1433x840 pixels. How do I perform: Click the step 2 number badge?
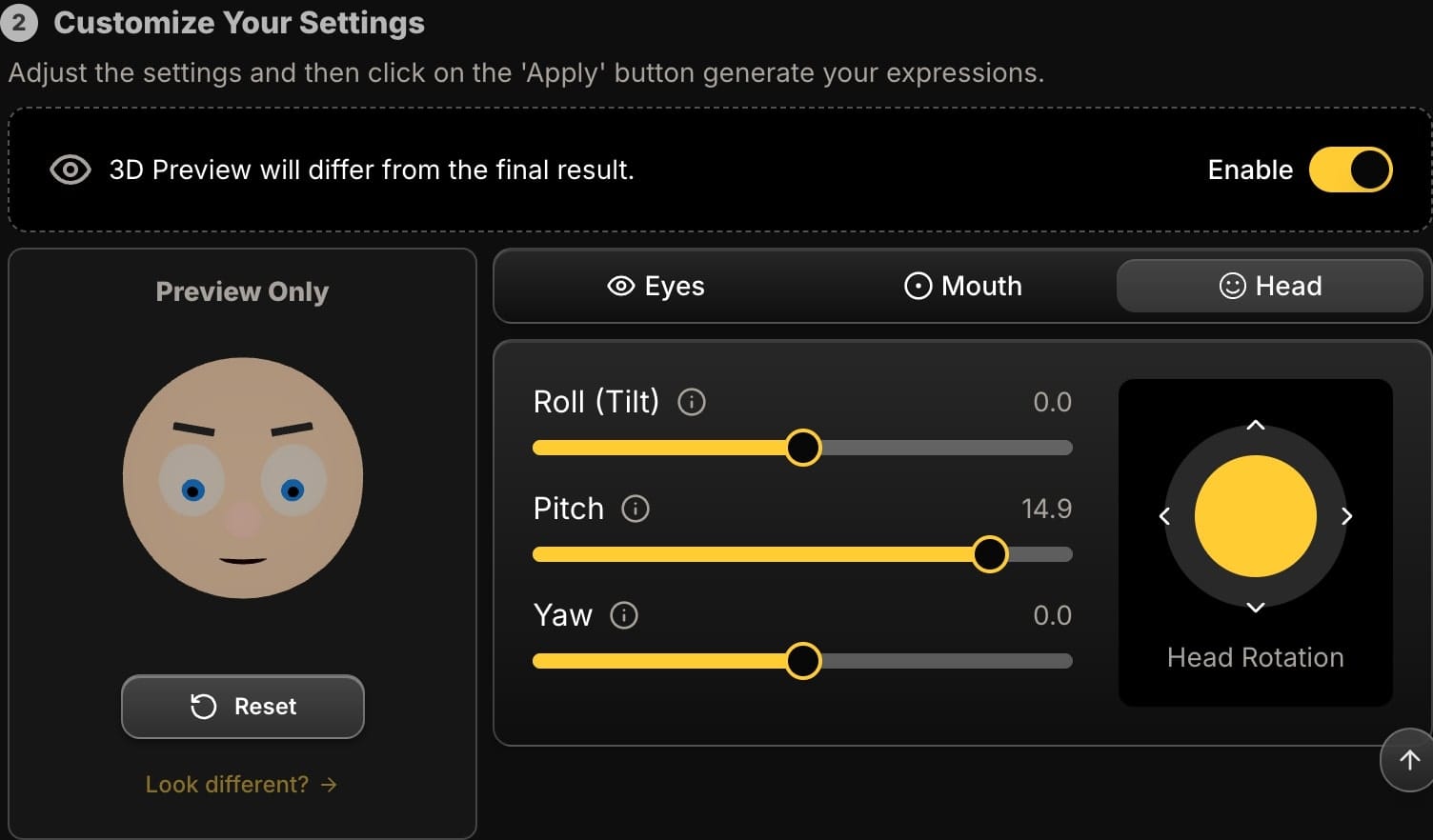point(18,23)
